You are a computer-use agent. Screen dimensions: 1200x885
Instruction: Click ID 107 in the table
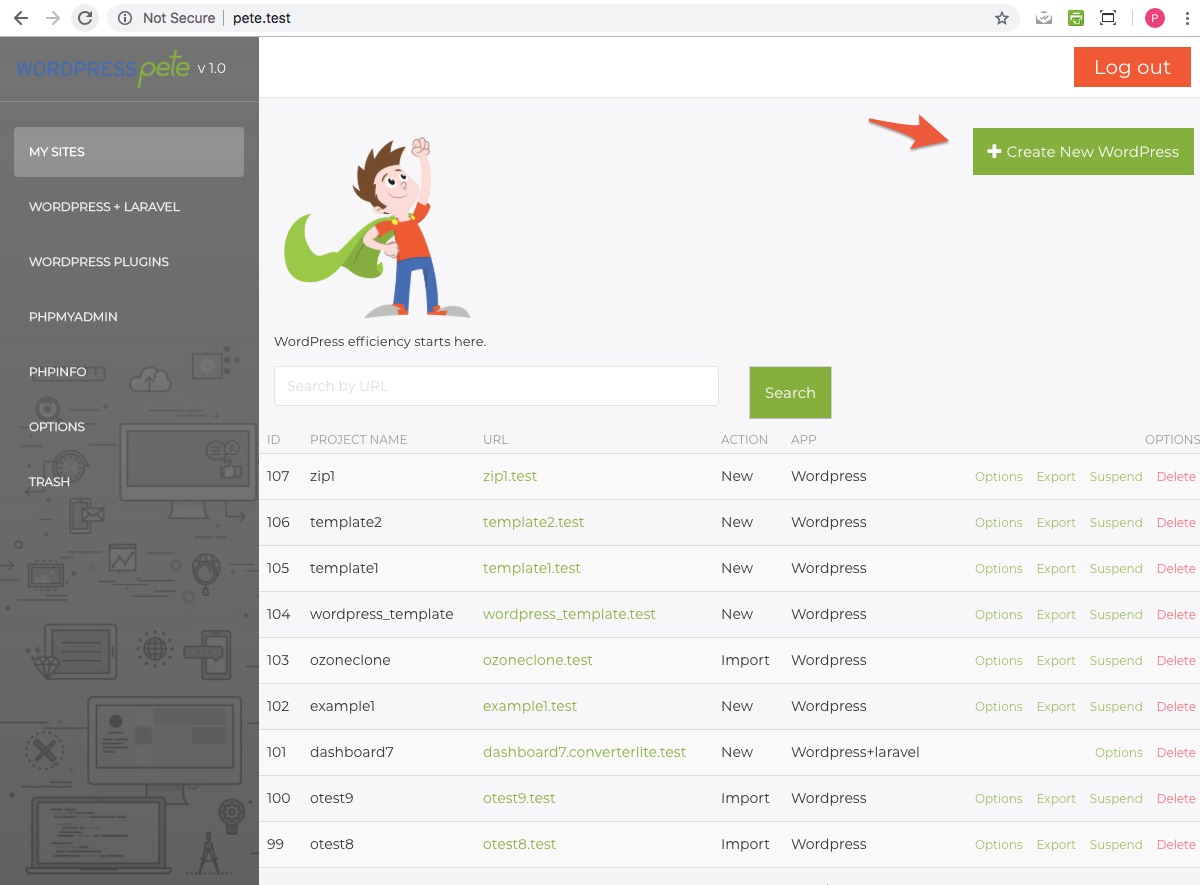coord(278,476)
